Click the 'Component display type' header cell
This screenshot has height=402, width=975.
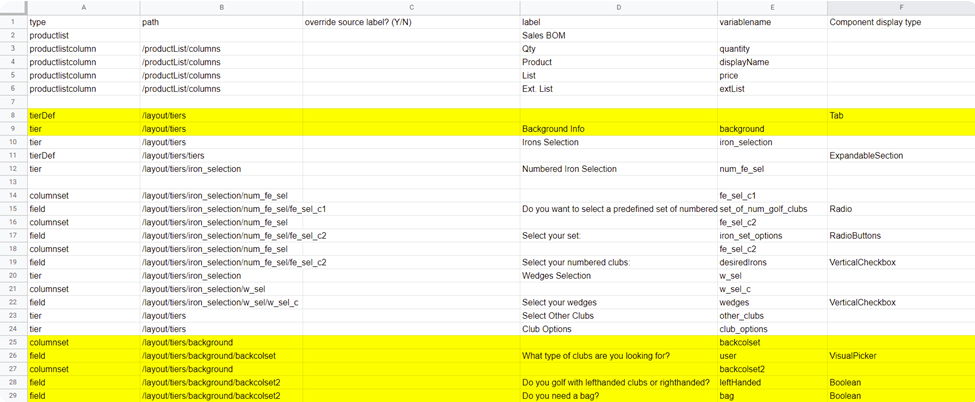point(901,22)
